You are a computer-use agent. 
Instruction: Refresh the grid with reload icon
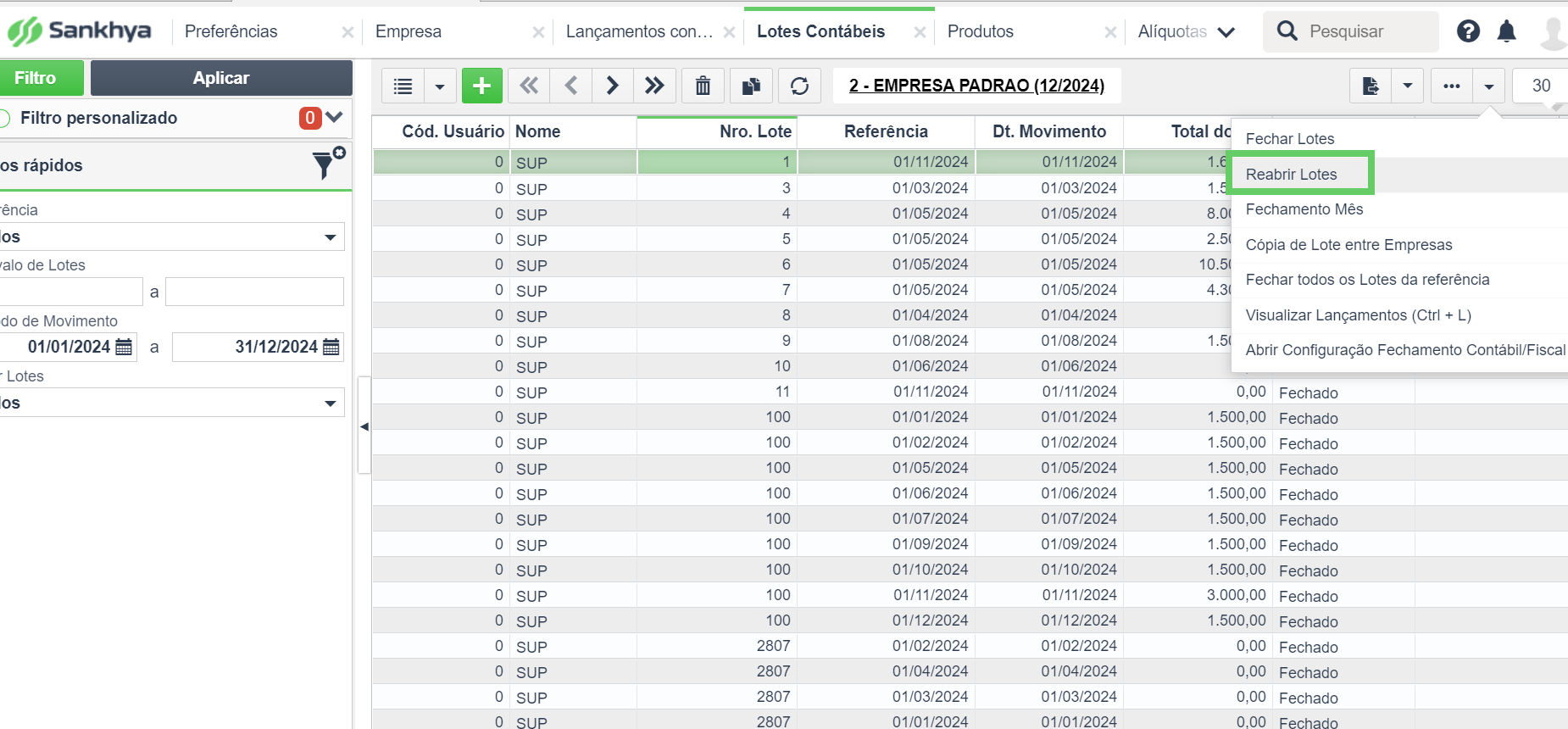(799, 86)
